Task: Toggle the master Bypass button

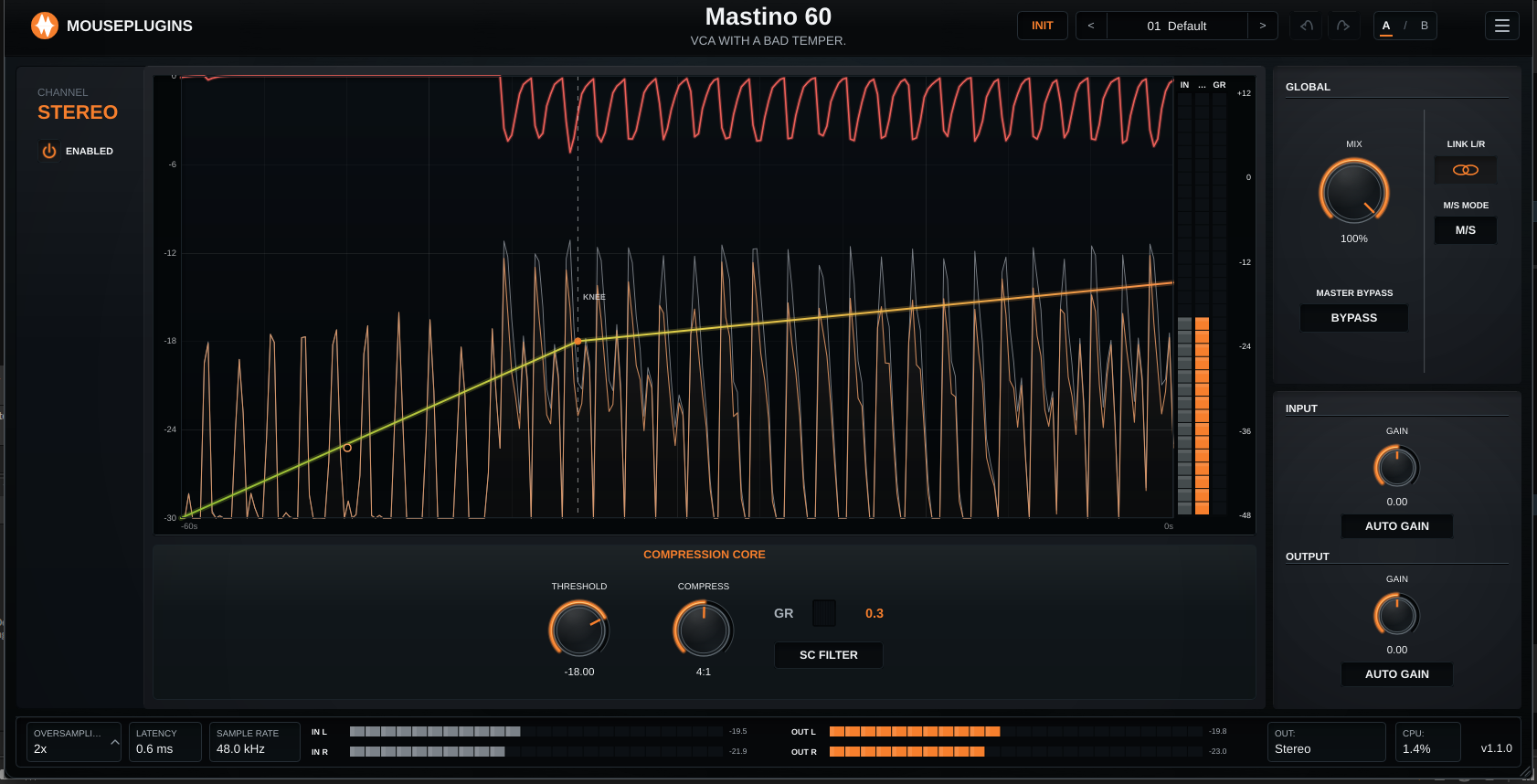Action: pos(1354,318)
